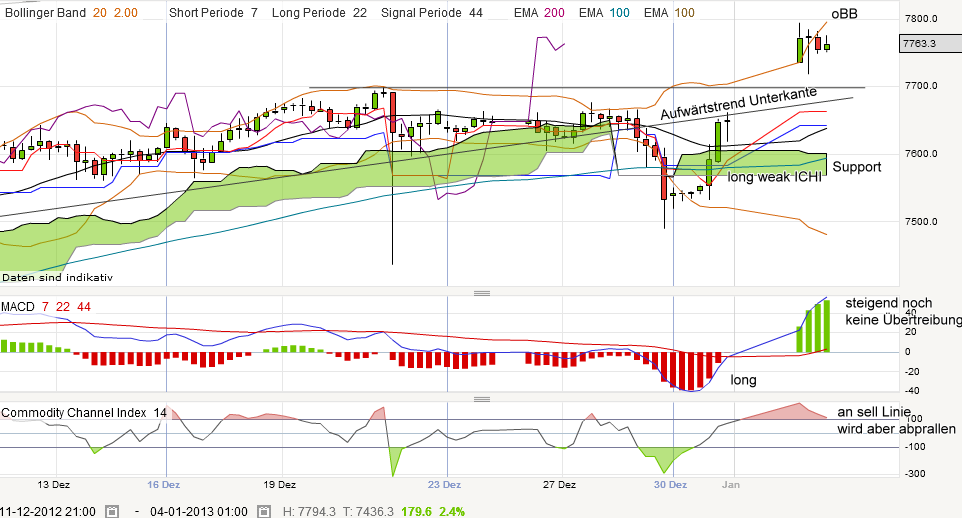
Task: Click the Commodity Channel Index panel title
Action: click(x=84, y=412)
